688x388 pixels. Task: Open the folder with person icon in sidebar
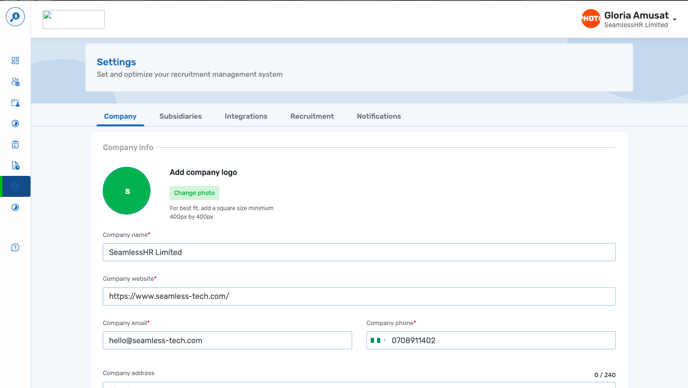pos(15,103)
